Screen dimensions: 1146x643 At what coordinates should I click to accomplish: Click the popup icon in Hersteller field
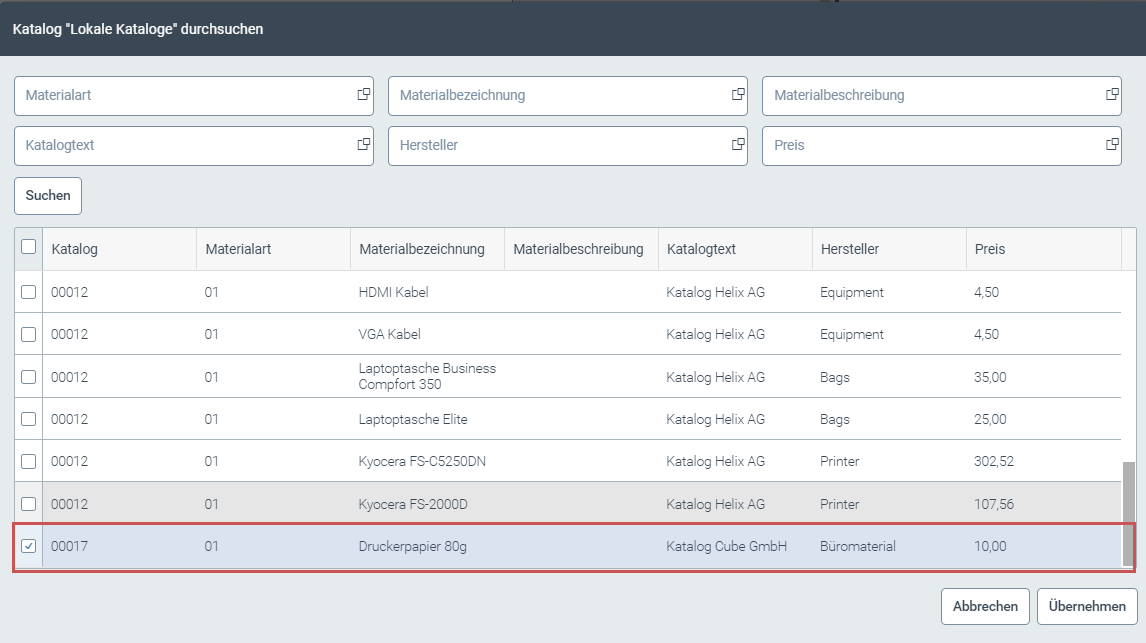738,145
